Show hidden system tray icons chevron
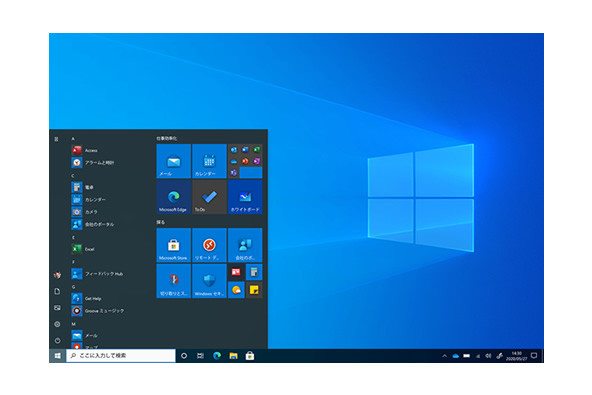Screen dimensions: 592x395 (x=444, y=356)
